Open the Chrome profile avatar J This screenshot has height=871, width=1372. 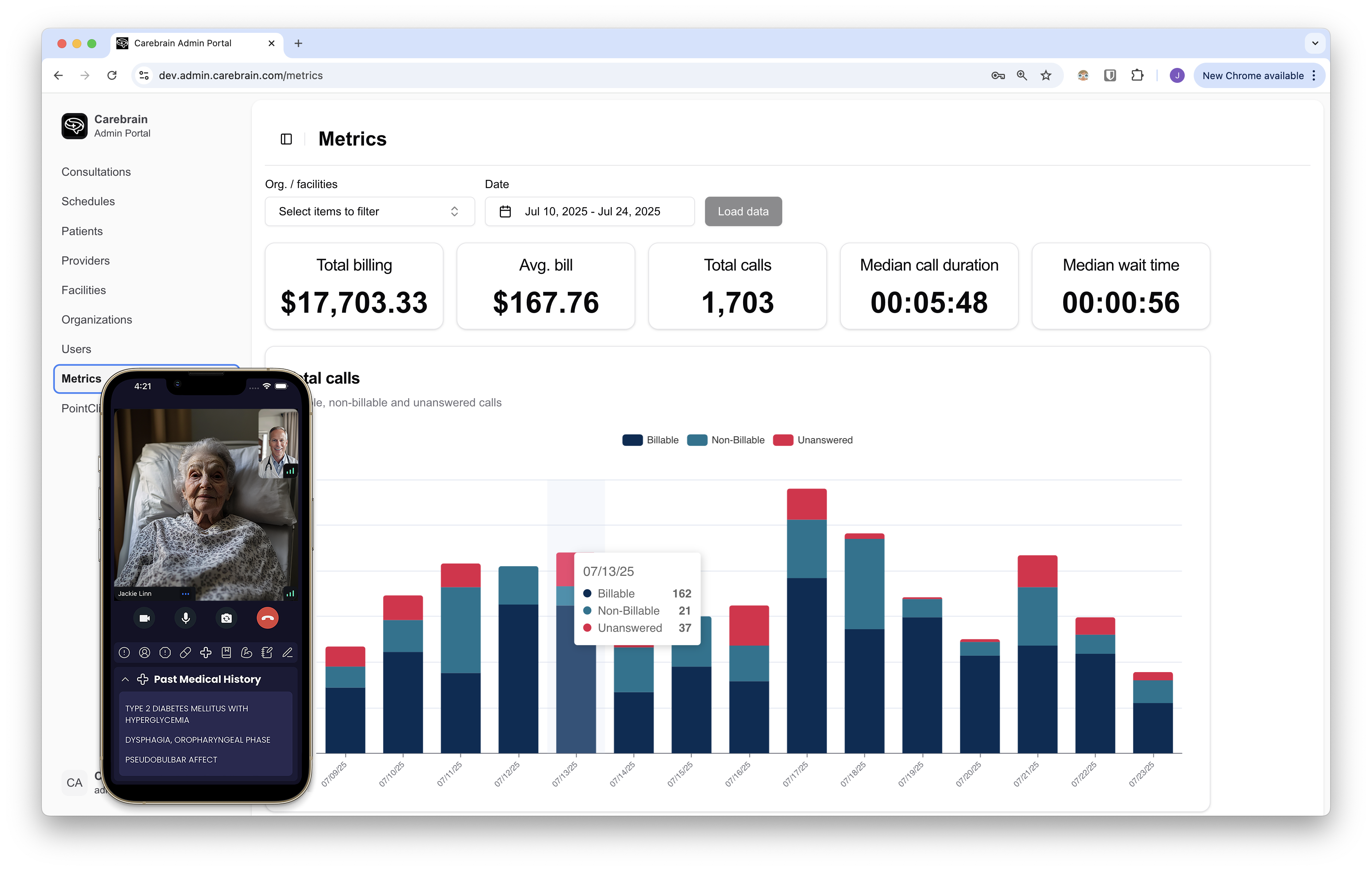[1177, 75]
